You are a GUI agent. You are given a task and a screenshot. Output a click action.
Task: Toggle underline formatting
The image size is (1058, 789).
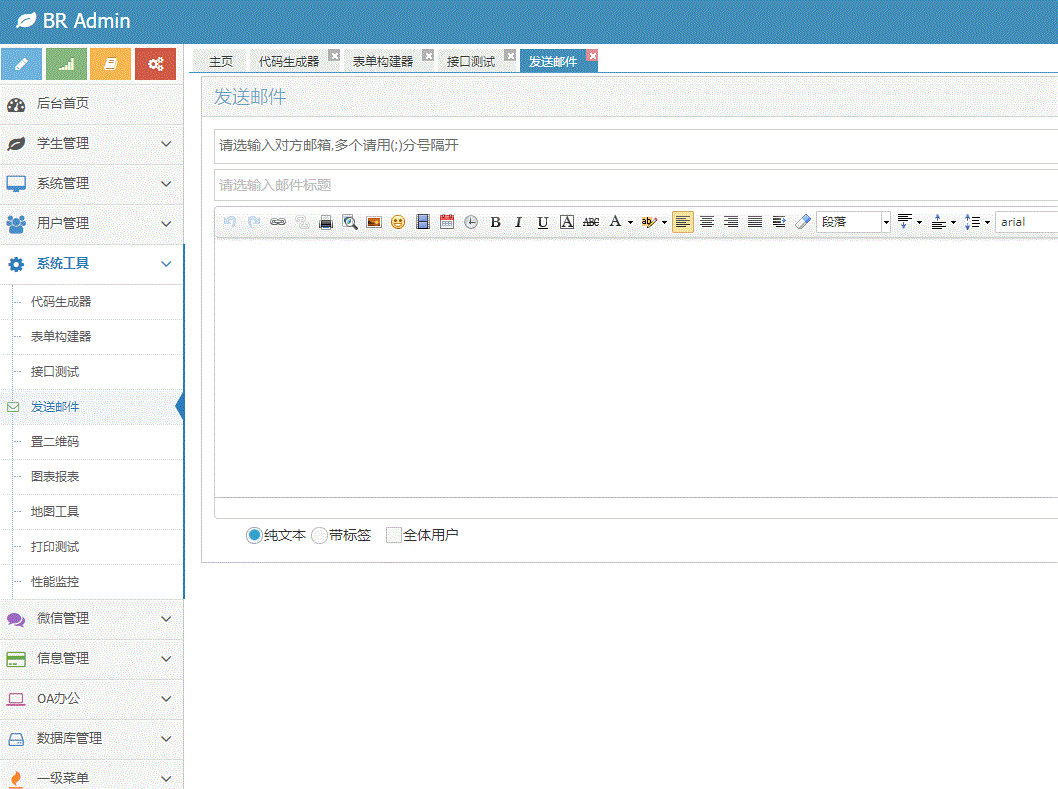(x=542, y=222)
